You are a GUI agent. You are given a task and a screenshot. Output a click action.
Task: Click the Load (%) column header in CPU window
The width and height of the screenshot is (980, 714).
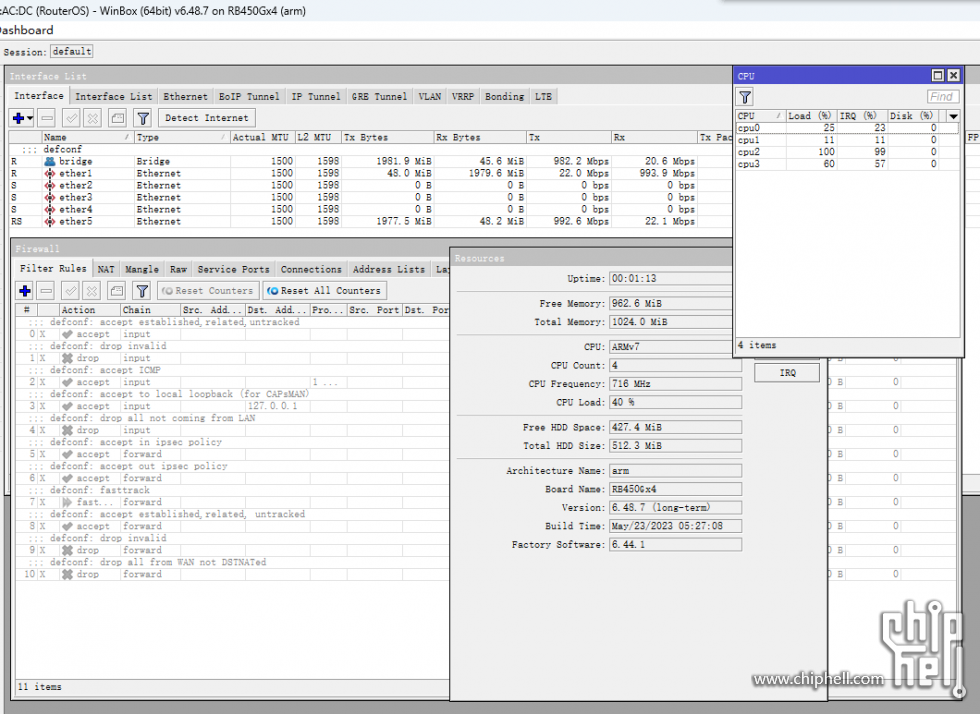811,116
